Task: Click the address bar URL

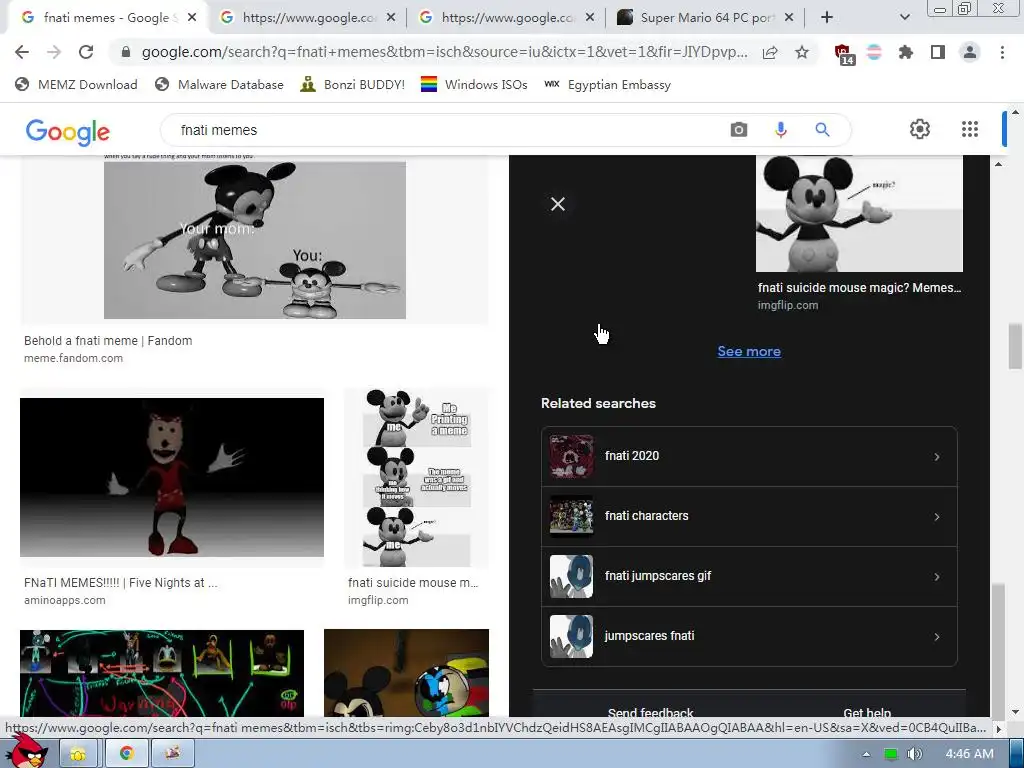Action: coord(444,52)
